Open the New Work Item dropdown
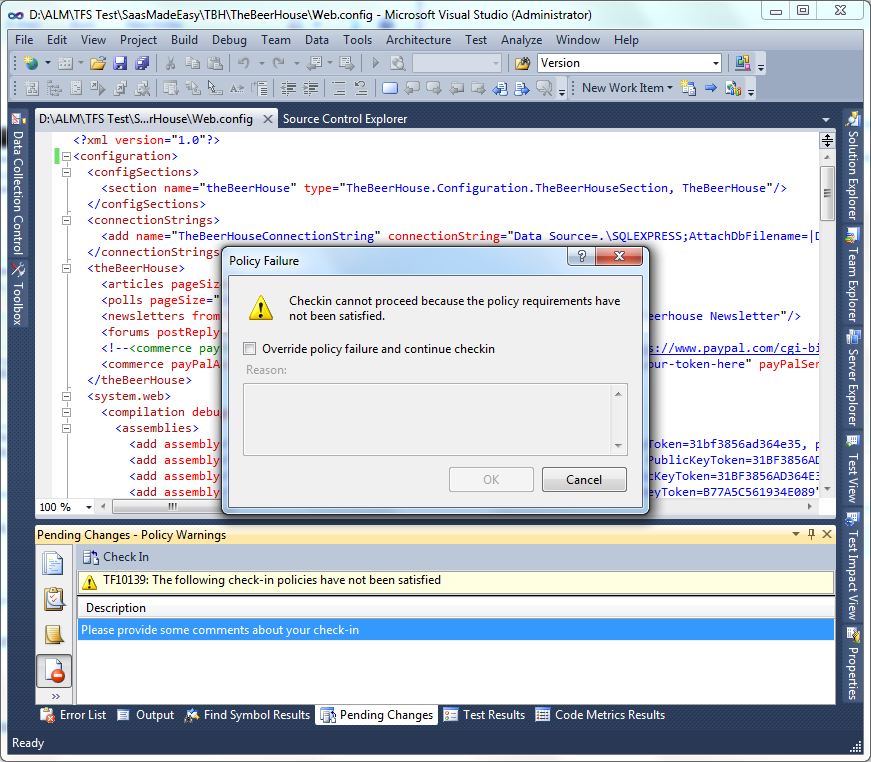 click(x=670, y=88)
